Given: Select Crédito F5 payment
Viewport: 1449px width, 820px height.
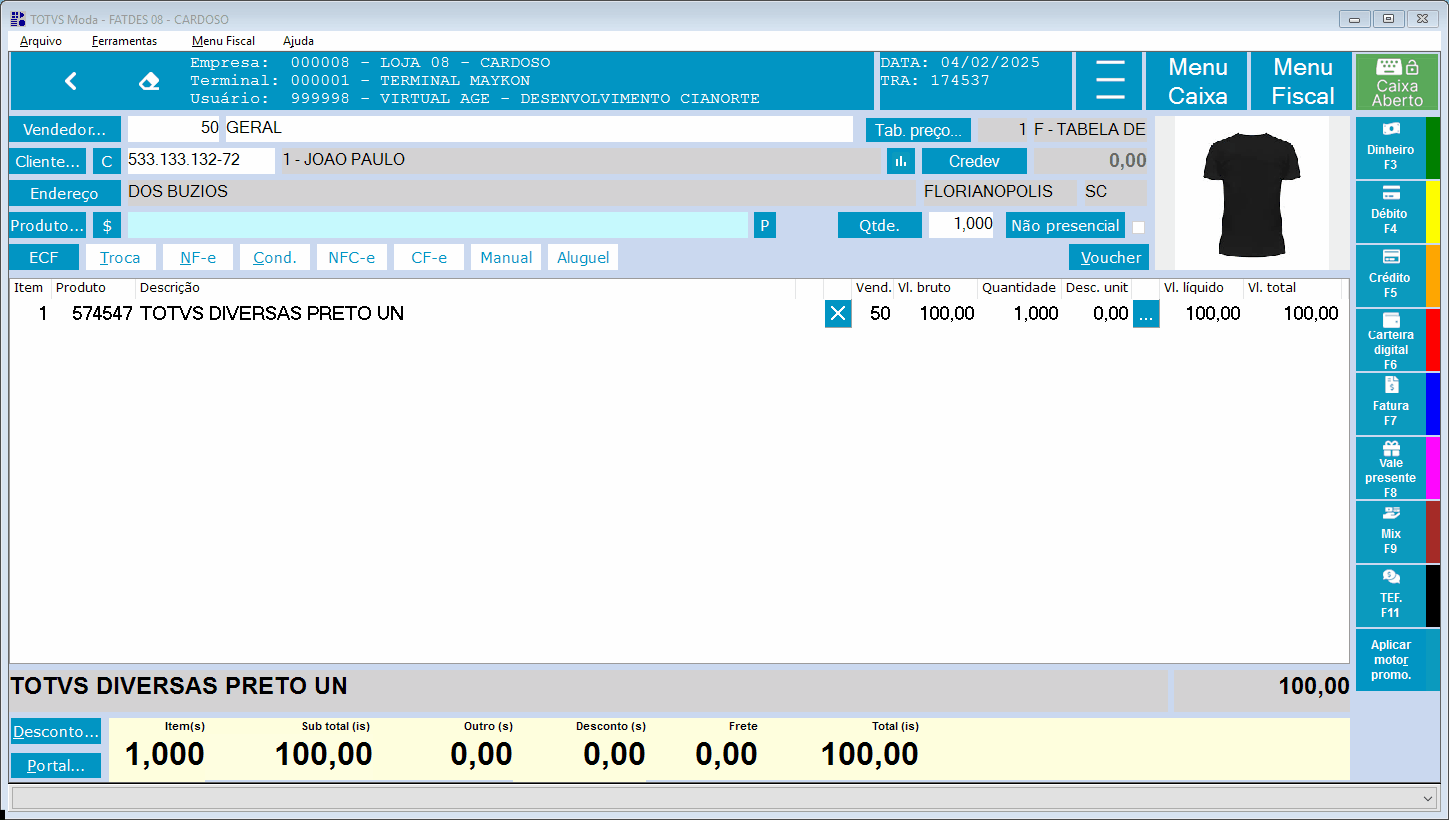Looking at the screenshot, I should coord(1391,276).
